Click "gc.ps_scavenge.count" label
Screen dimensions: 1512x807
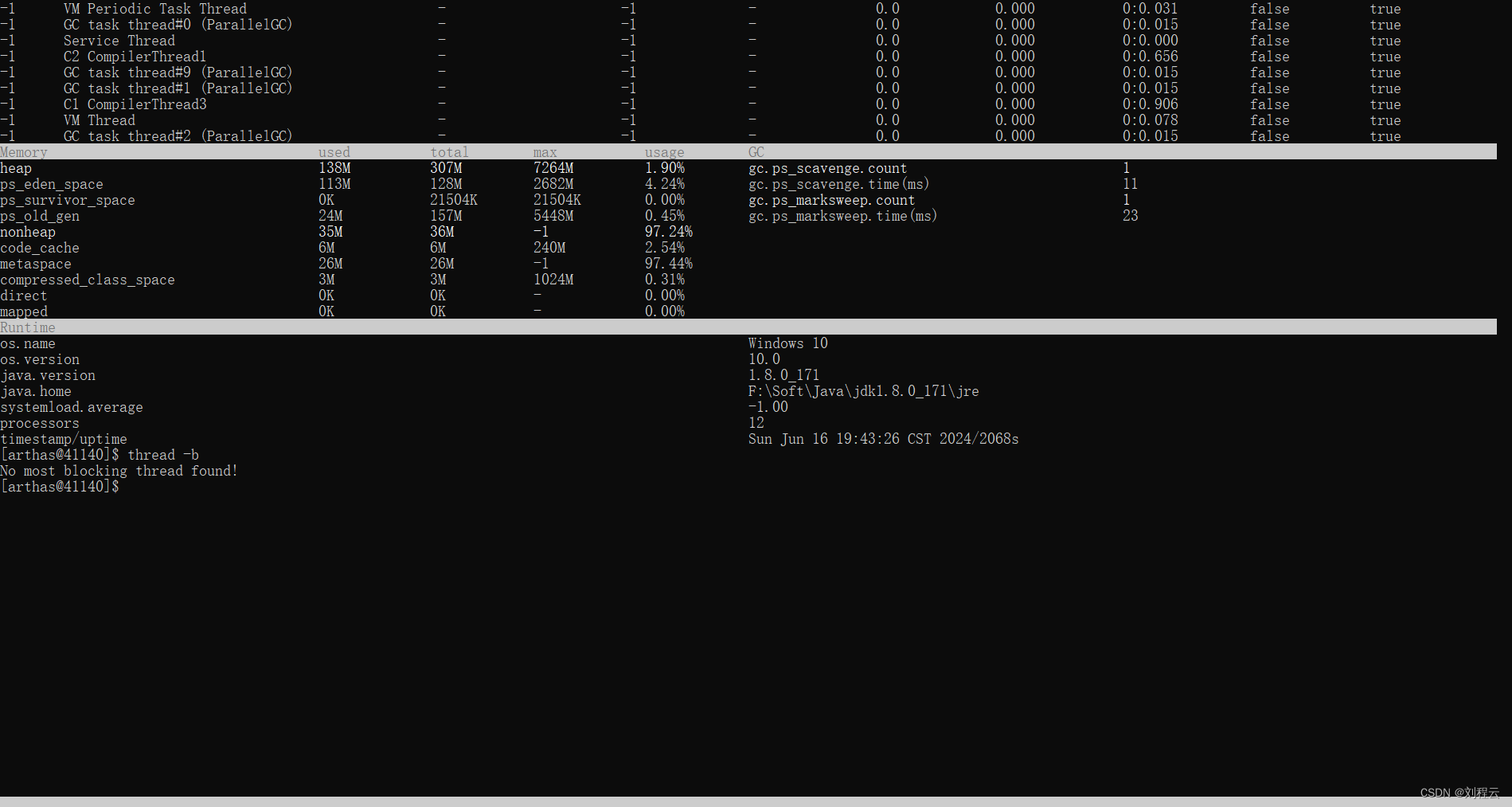[828, 168]
